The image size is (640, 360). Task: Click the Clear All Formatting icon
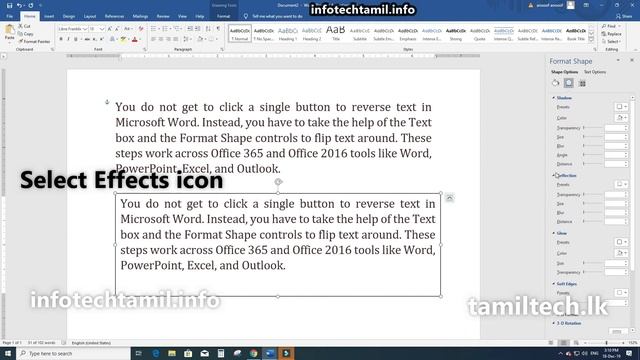[x=141, y=29]
